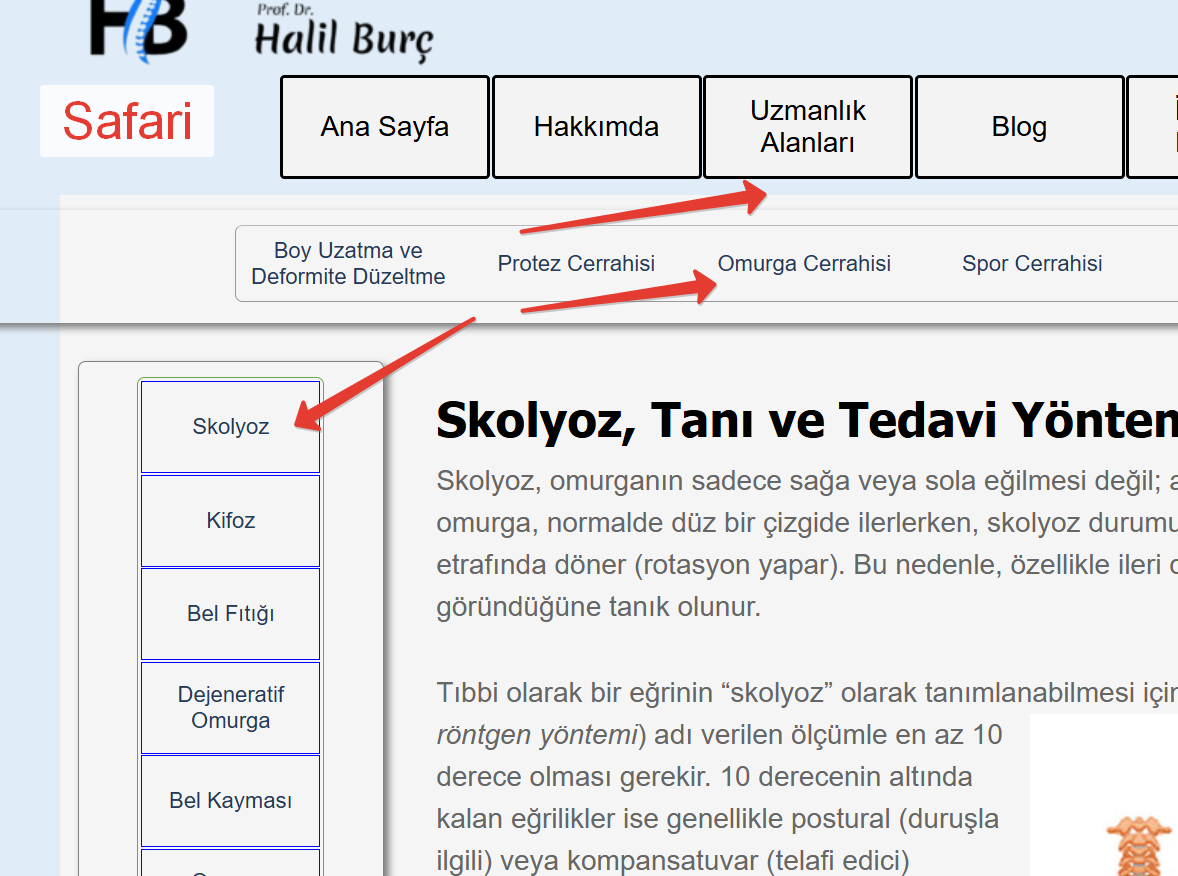Image resolution: width=1178 pixels, height=876 pixels.
Task: Expand the Uzmanlık Alanları menu
Action: [x=807, y=127]
